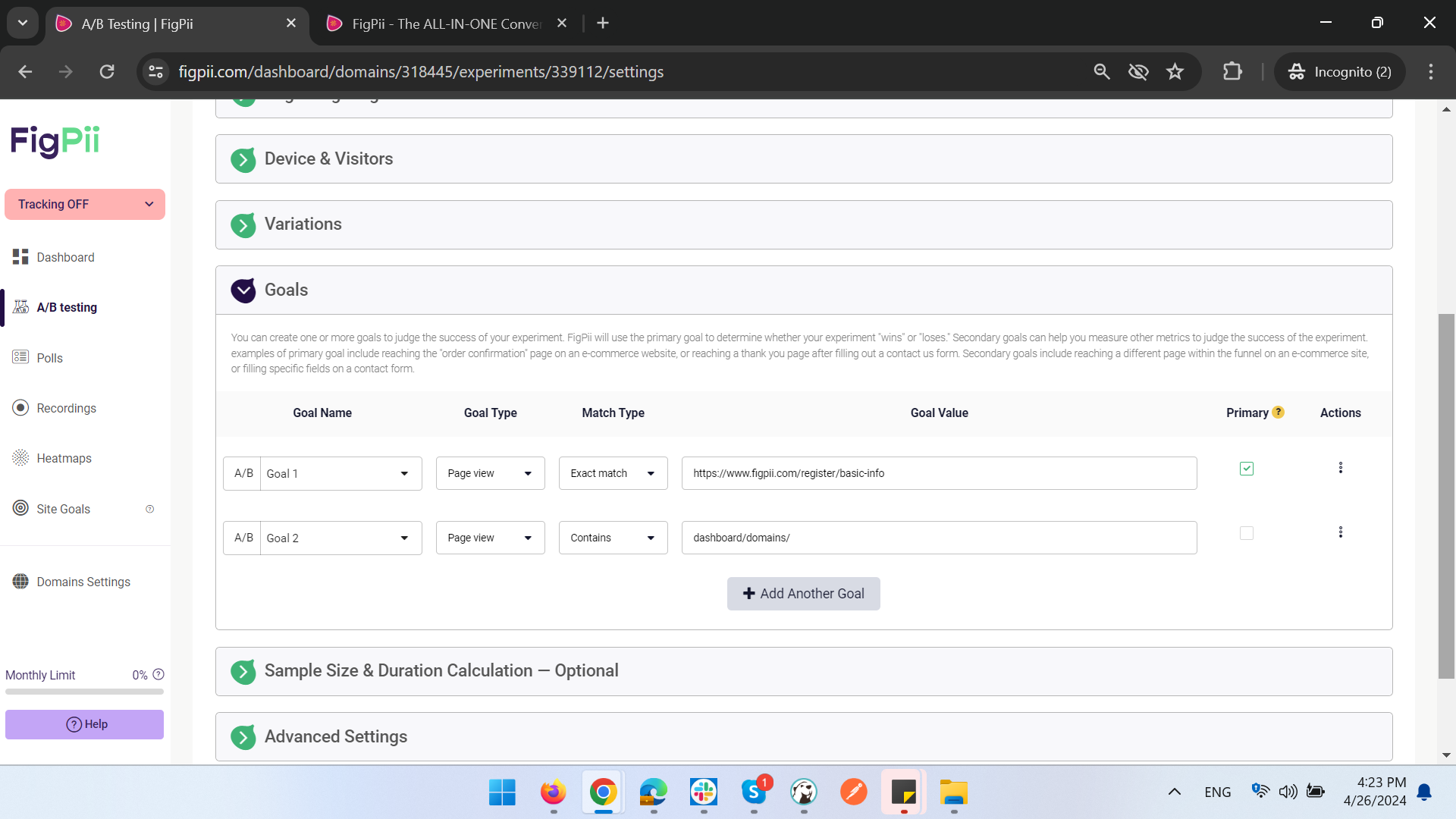Switch to the FigPii ALL-IN-ONE browser tab
This screenshot has width=1456, height=819.
click(446, 24)
